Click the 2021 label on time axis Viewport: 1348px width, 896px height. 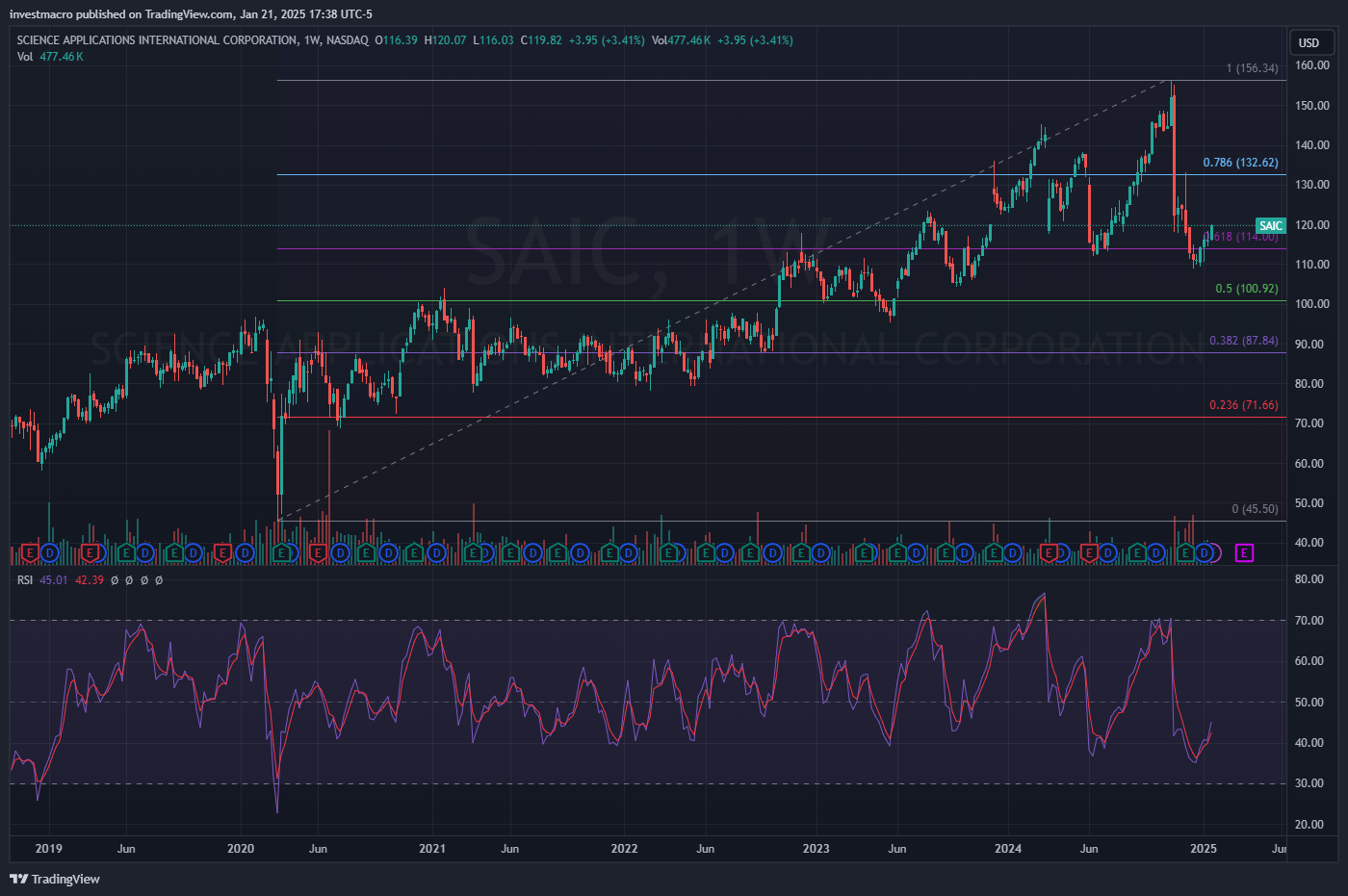coord(432,849)
